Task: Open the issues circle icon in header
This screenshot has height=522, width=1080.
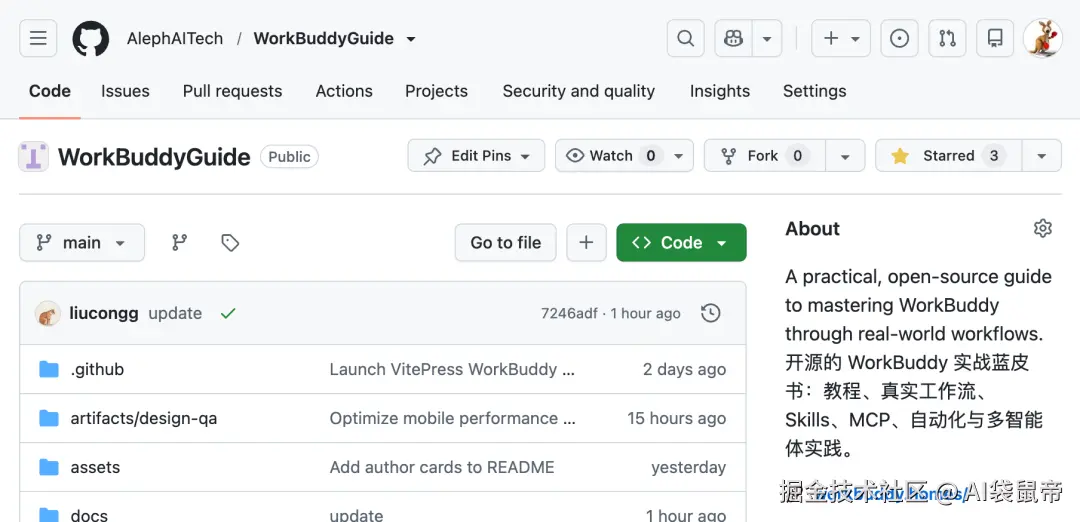Action: (x=899, y=39)
